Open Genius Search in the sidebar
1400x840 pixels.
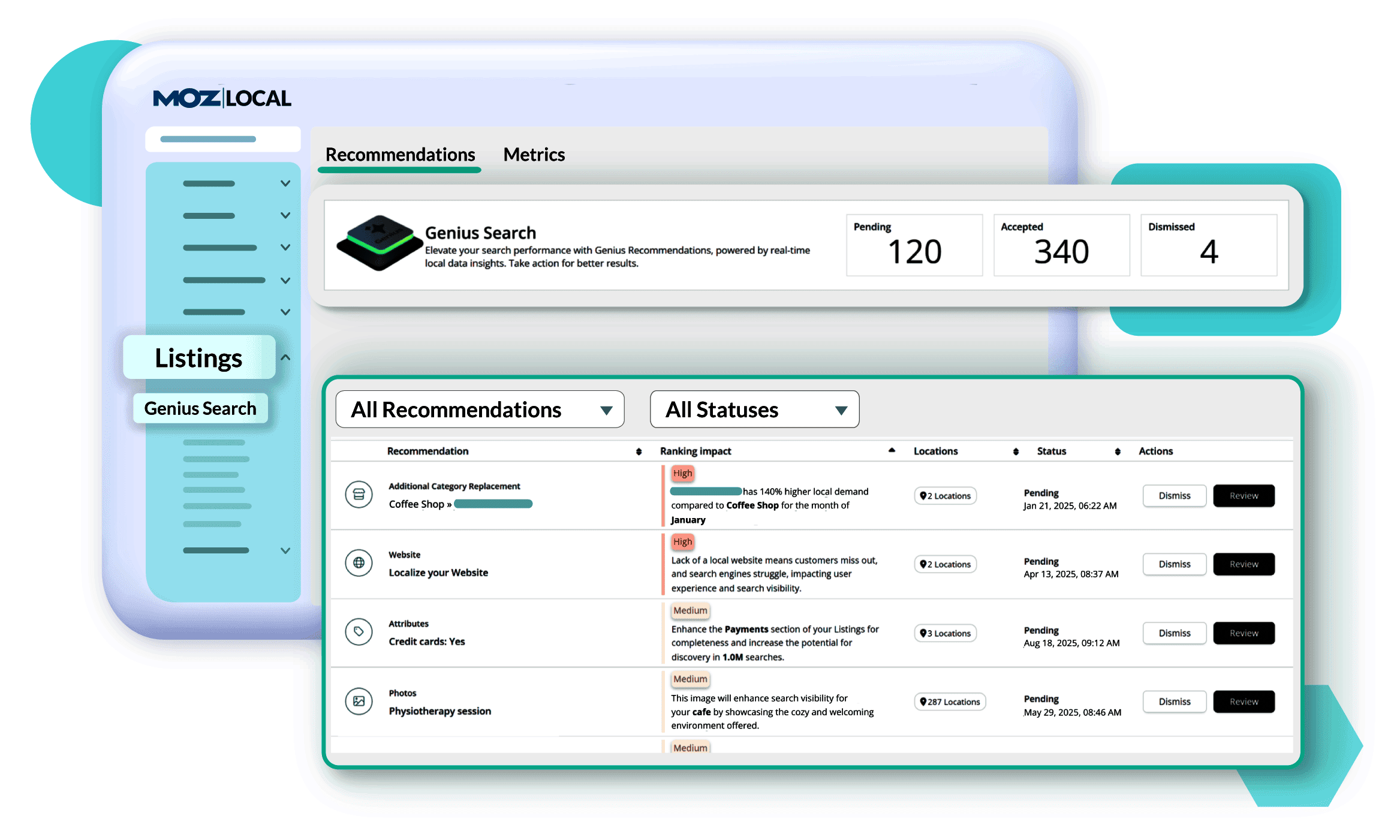[x=200, y=408]
